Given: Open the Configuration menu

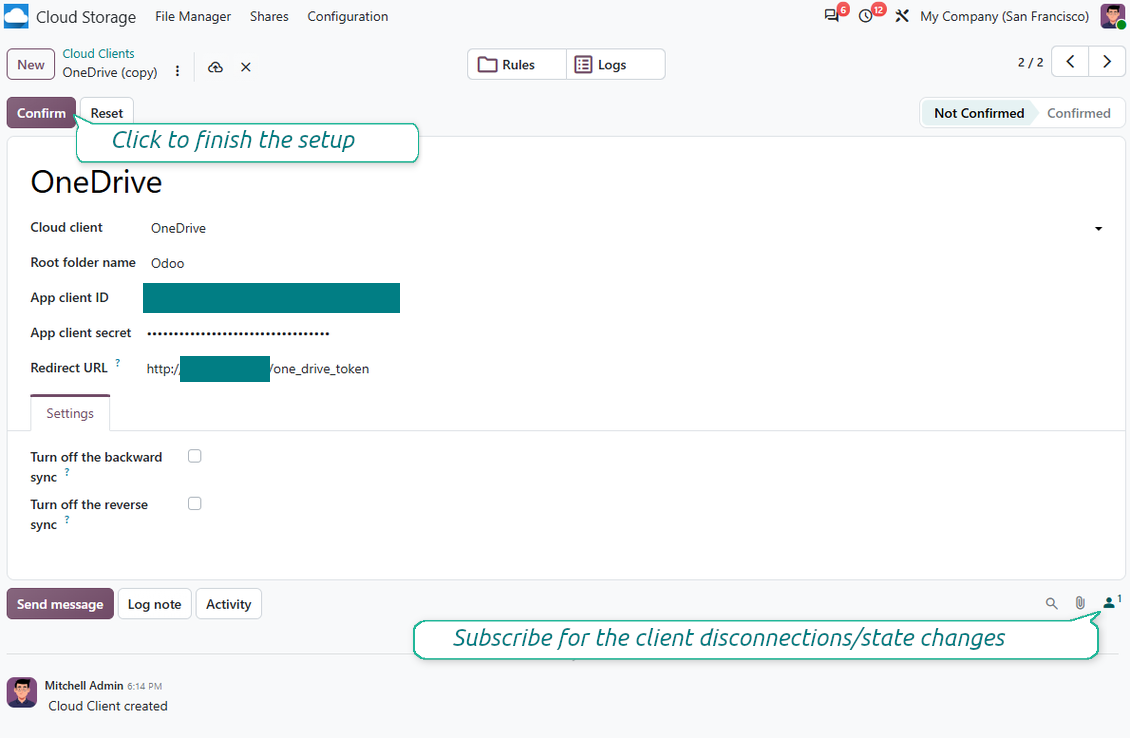Looking at the screenshot, I should pos(347,16).
